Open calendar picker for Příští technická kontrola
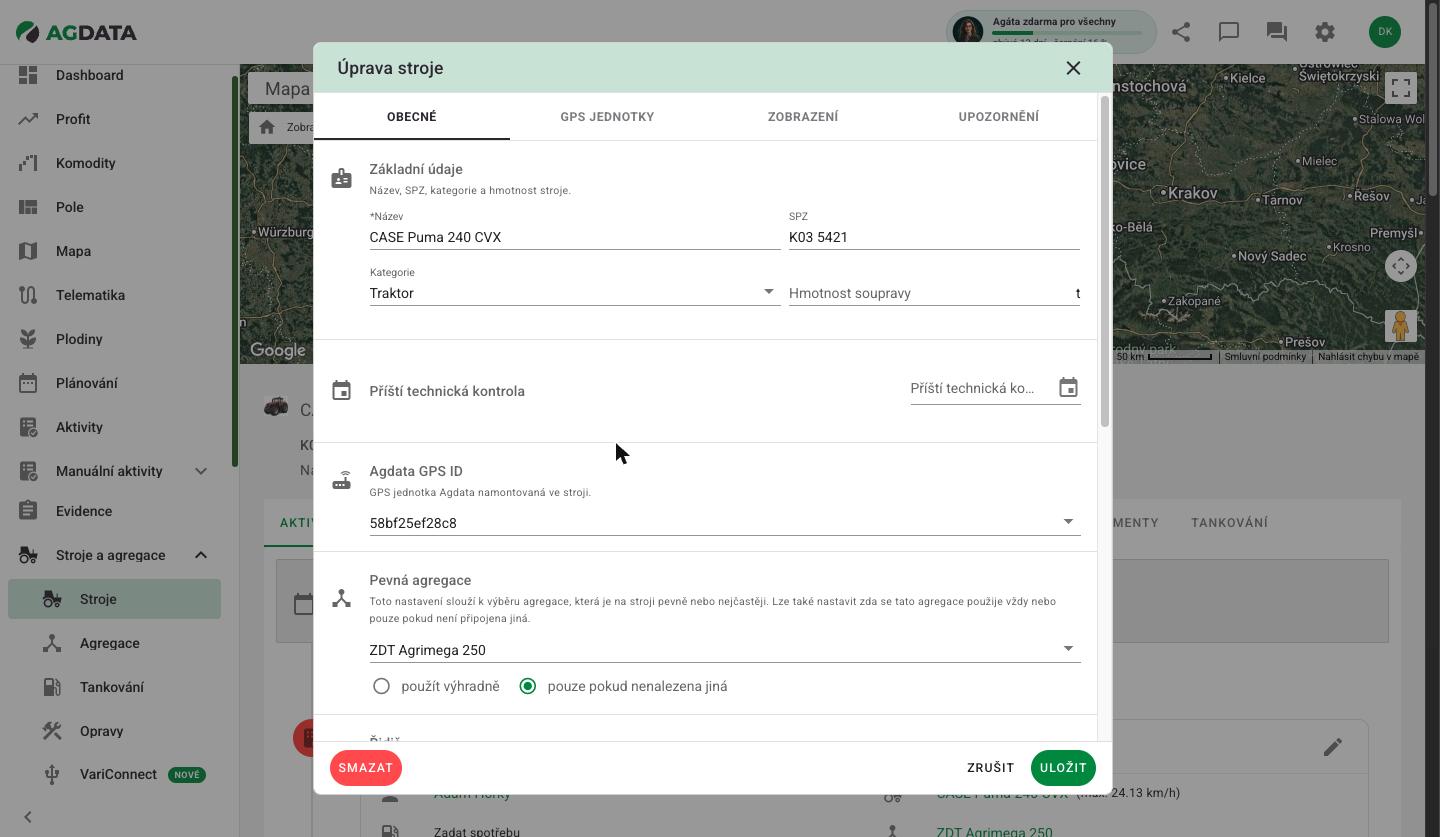1440x837 pixels. pyautogui.click(x=1068, y=388)
